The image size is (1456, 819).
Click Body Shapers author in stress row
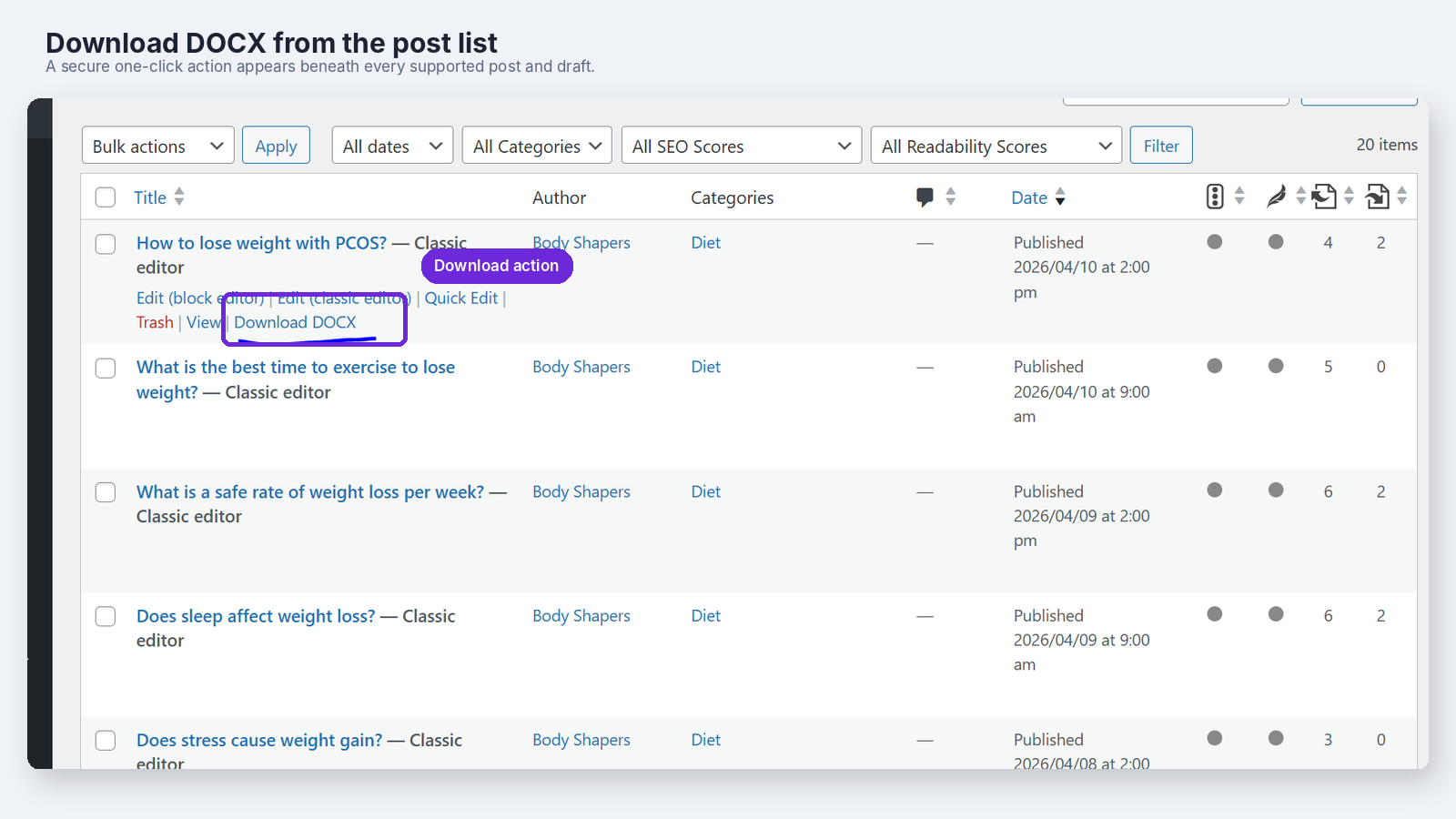[x=581, y=740]
